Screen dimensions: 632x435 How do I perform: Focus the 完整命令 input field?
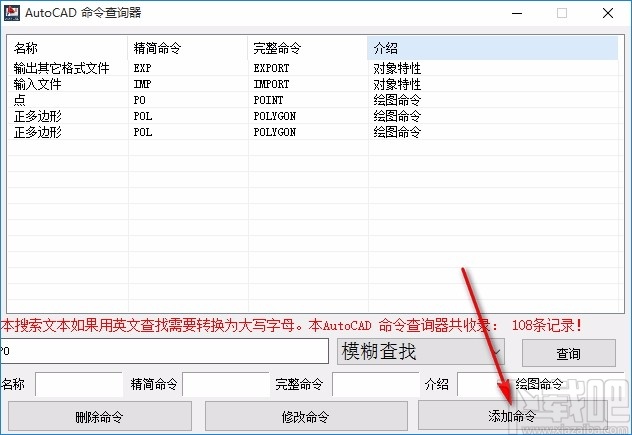(x=376, y=384)
